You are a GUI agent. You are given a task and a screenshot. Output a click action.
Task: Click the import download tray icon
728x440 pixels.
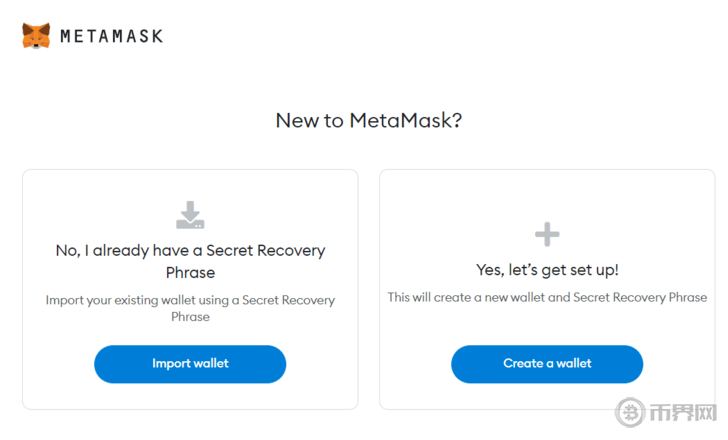click(190, 214)
